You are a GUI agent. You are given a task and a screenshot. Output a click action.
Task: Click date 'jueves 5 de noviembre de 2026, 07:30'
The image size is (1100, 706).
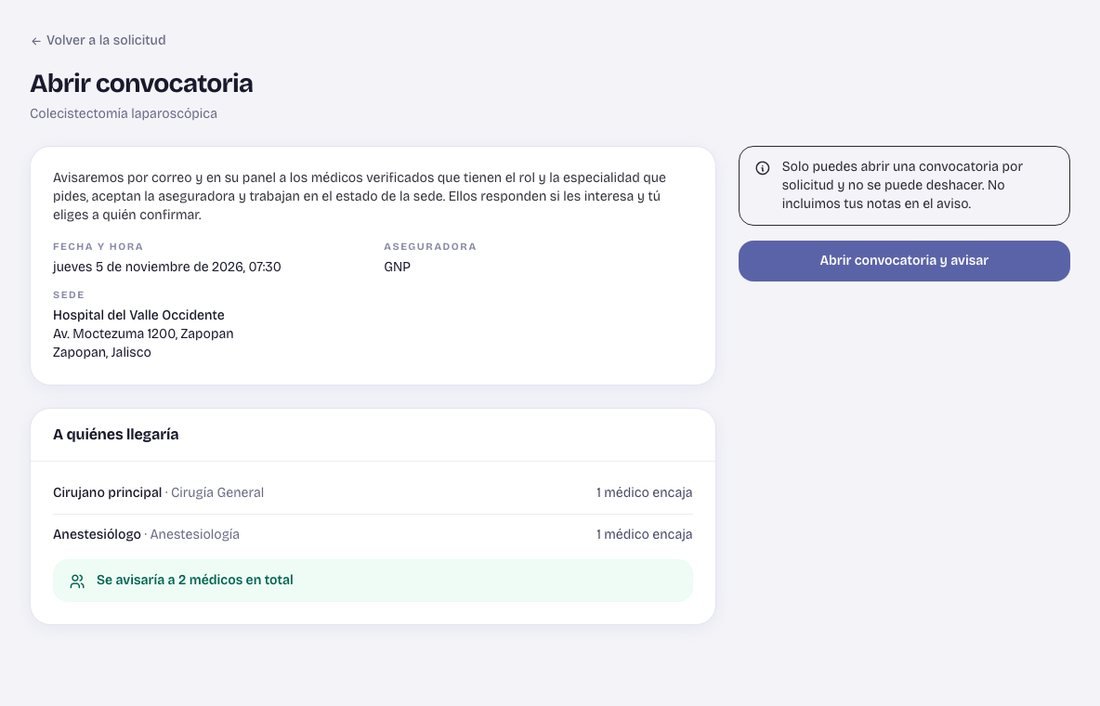coord(167,267)
